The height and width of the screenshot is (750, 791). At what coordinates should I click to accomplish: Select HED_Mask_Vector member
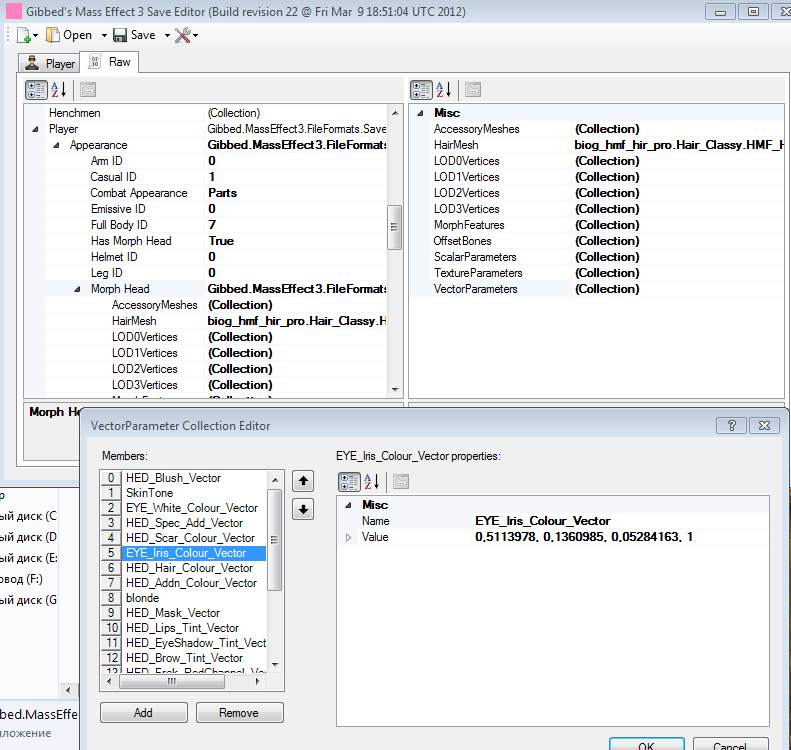click(x=184, y=613)
